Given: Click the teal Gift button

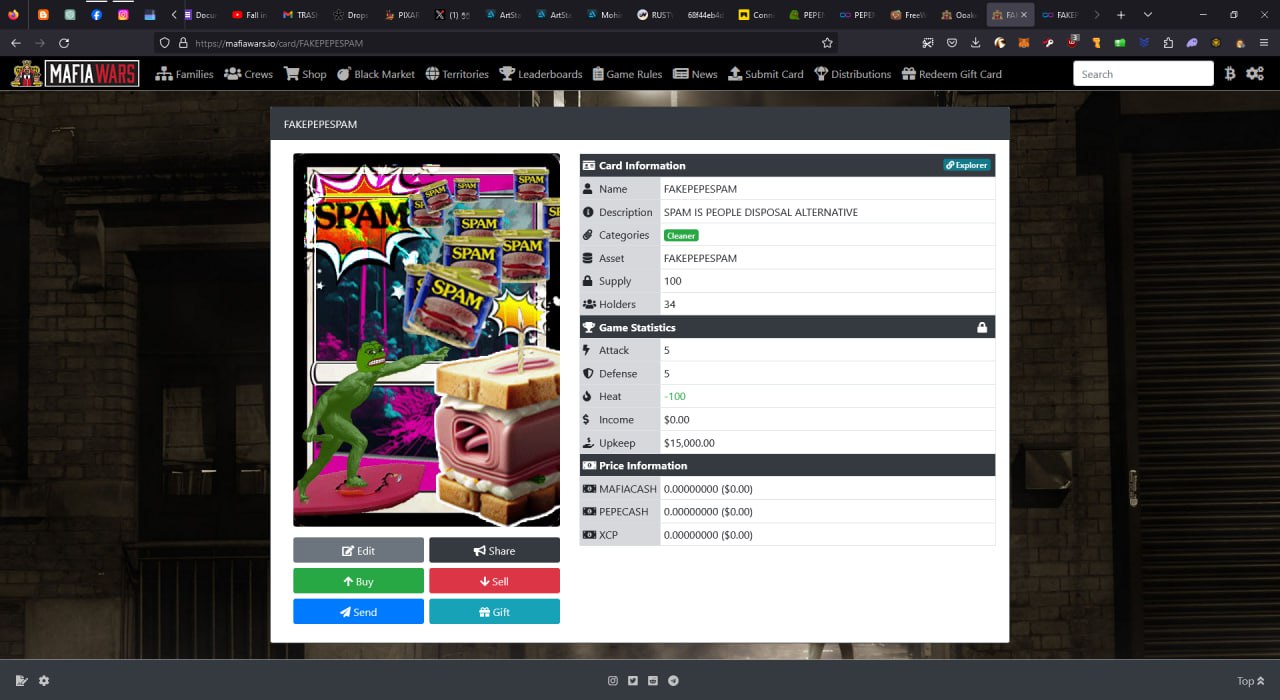Looking at the screenshot, I should (494, 611).
